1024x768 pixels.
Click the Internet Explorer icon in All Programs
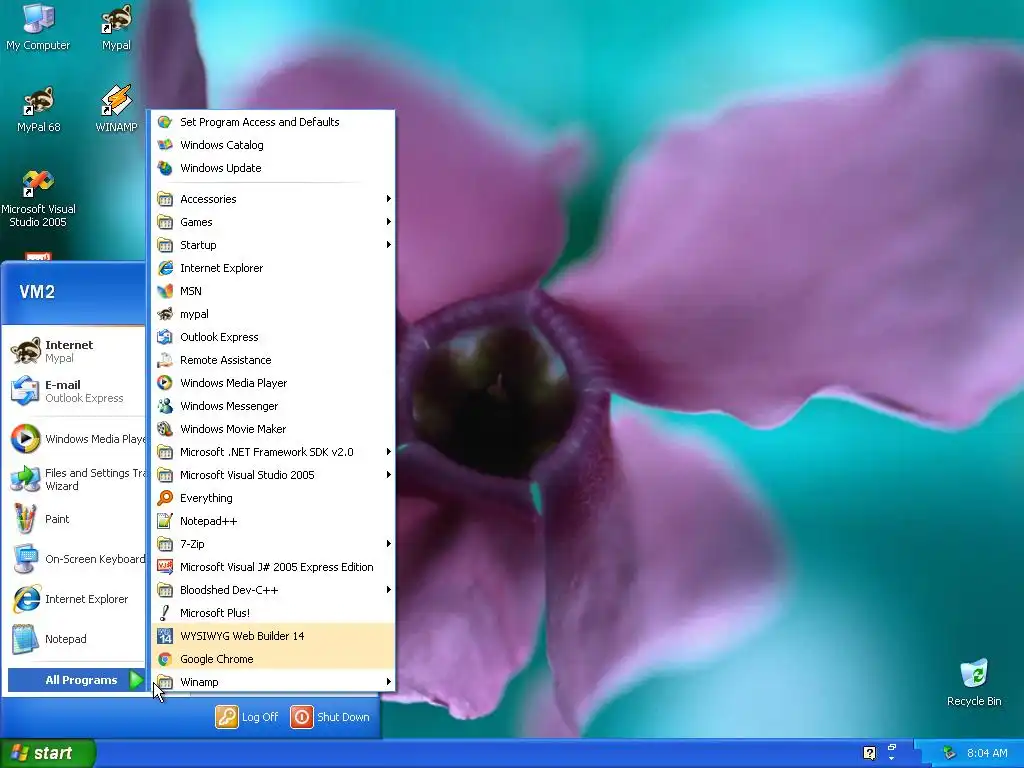click(x=165, y=268)
